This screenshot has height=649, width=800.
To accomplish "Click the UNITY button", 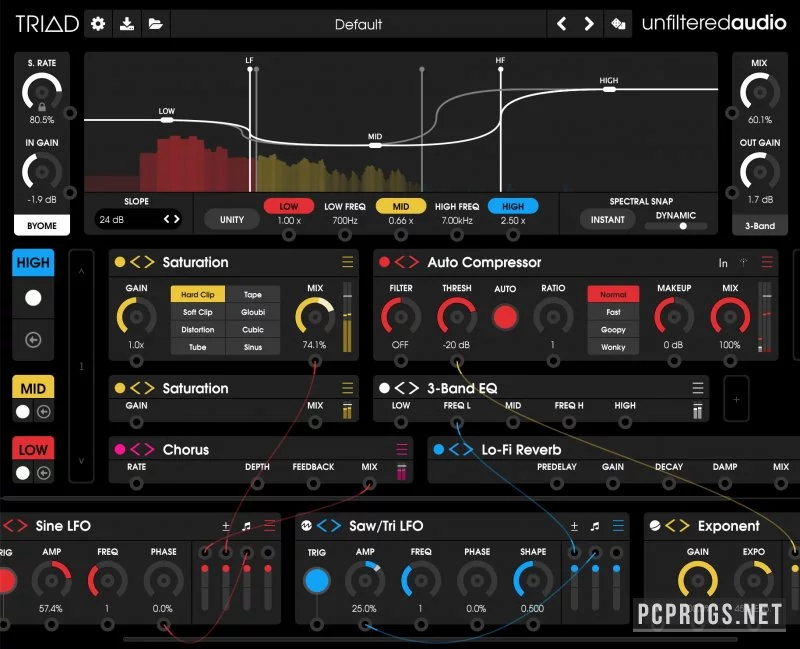I will click(232, 219).
